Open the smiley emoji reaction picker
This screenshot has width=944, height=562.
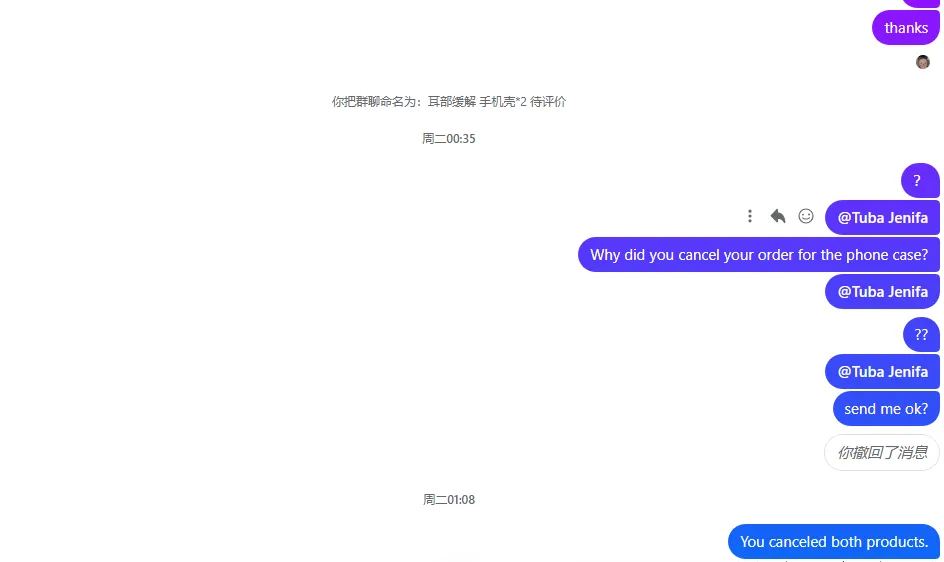(x=806, y=216)
